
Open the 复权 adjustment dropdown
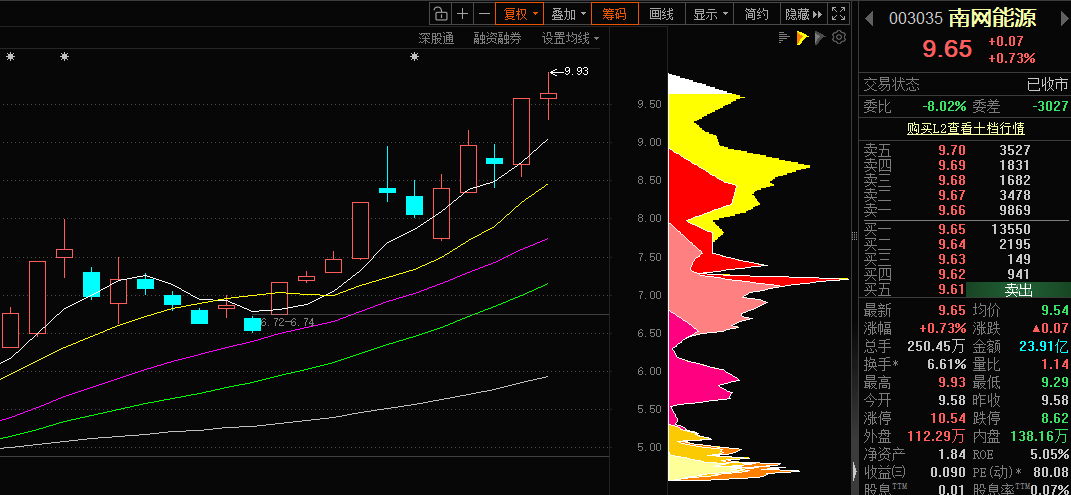520,14
